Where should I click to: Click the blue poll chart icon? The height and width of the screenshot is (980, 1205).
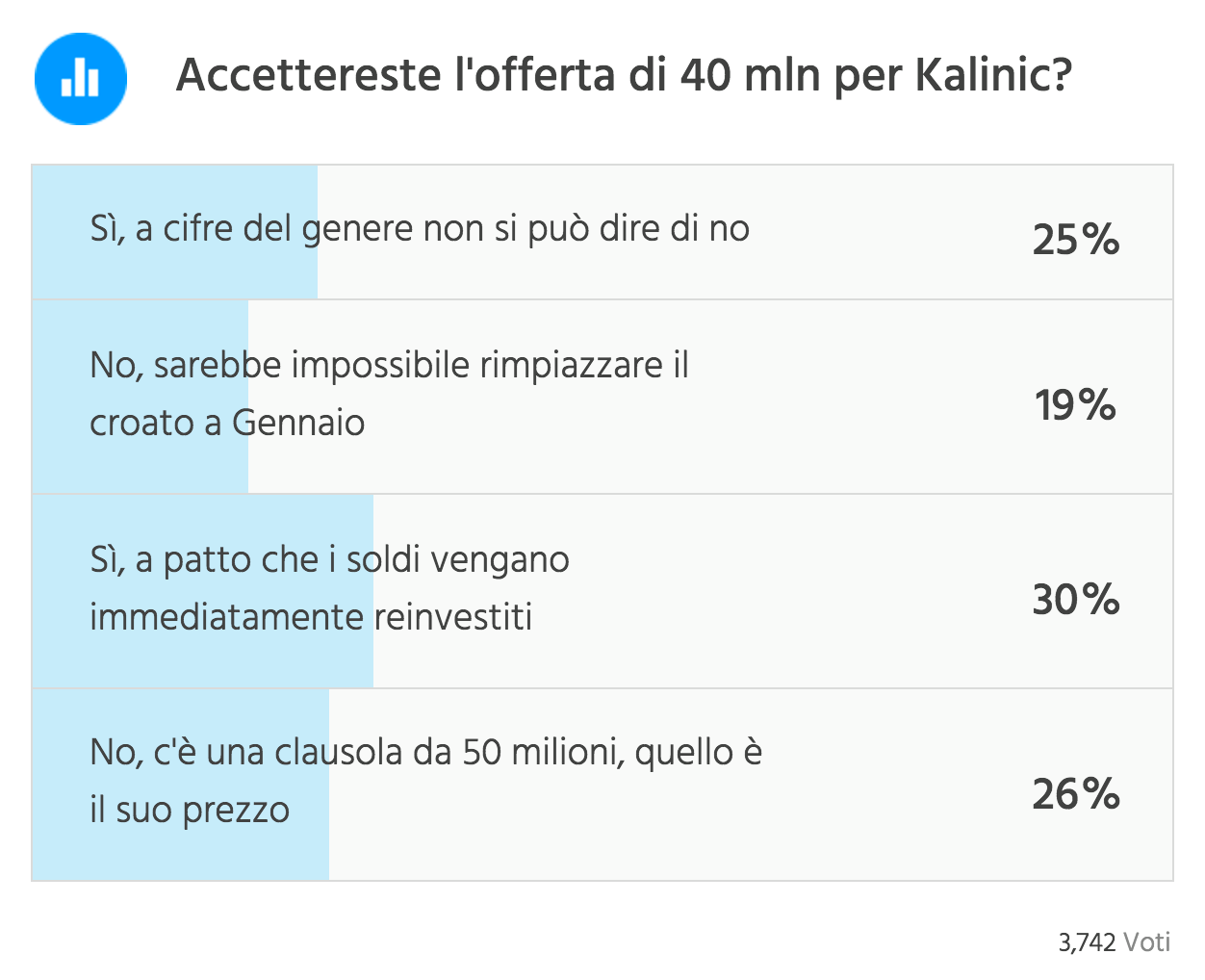tap(81, 78)
